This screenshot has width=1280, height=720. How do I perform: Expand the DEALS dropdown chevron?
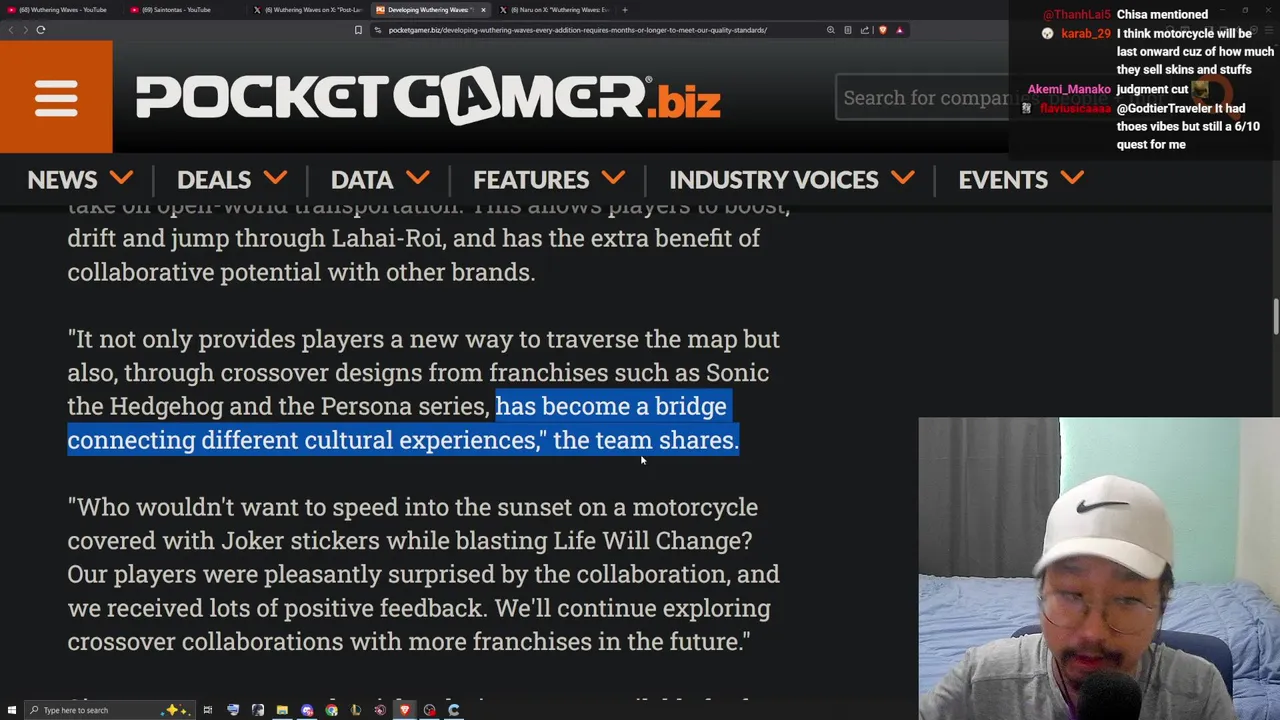[276, 179]
